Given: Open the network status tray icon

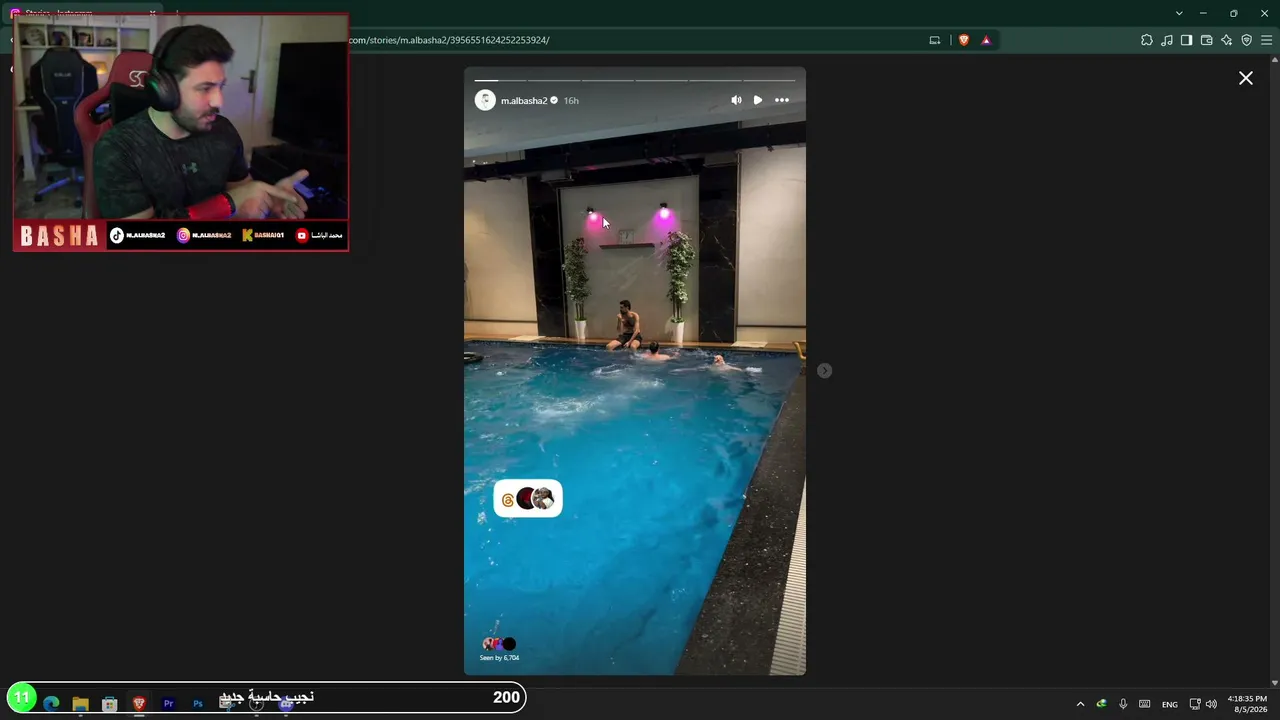Looking at the screenshot, I should pos(1195,704).
